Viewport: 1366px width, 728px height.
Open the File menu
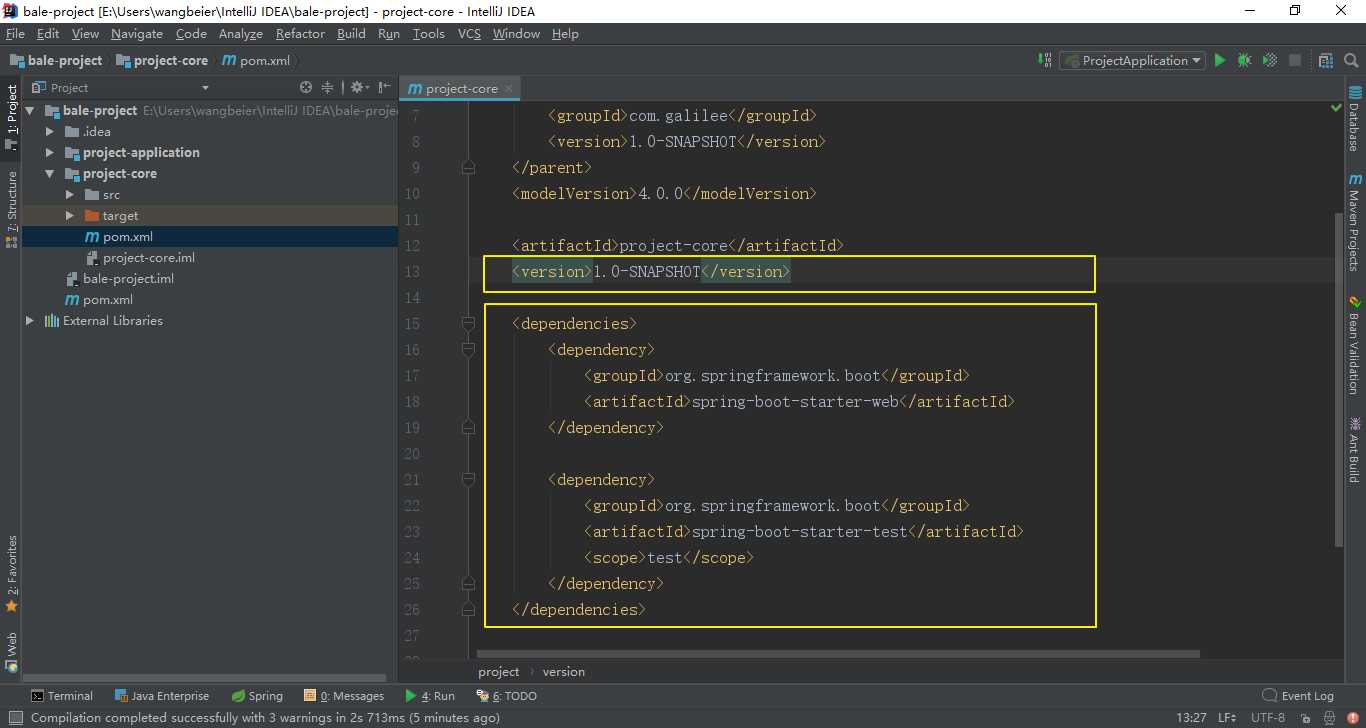[15, 33]
